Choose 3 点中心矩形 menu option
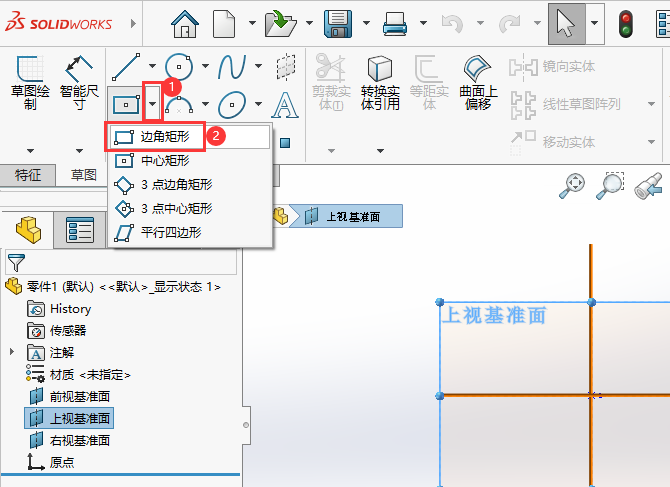The height and width of the screenshot is (487, 670). coord(190,208)
